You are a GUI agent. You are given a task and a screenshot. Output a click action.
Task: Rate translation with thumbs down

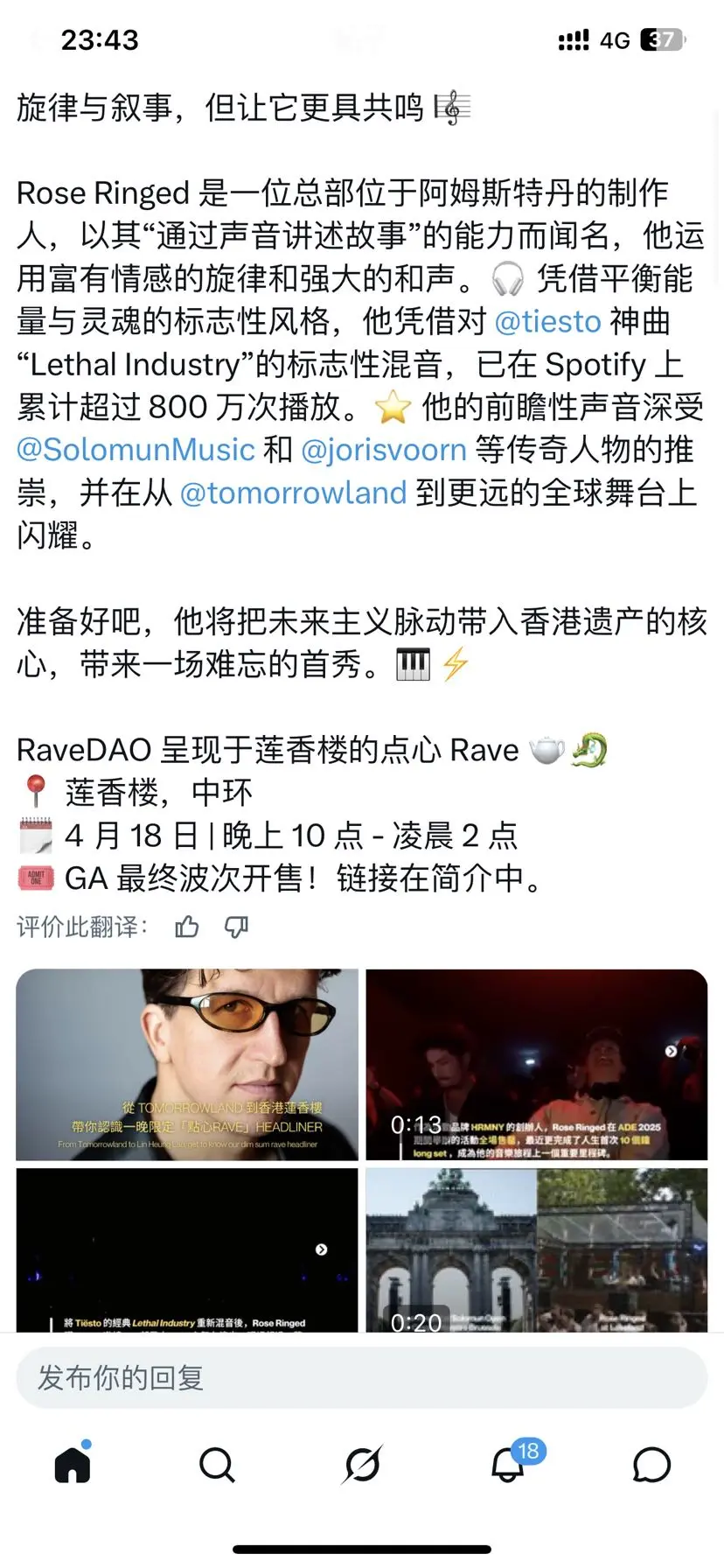pos(237,927)
